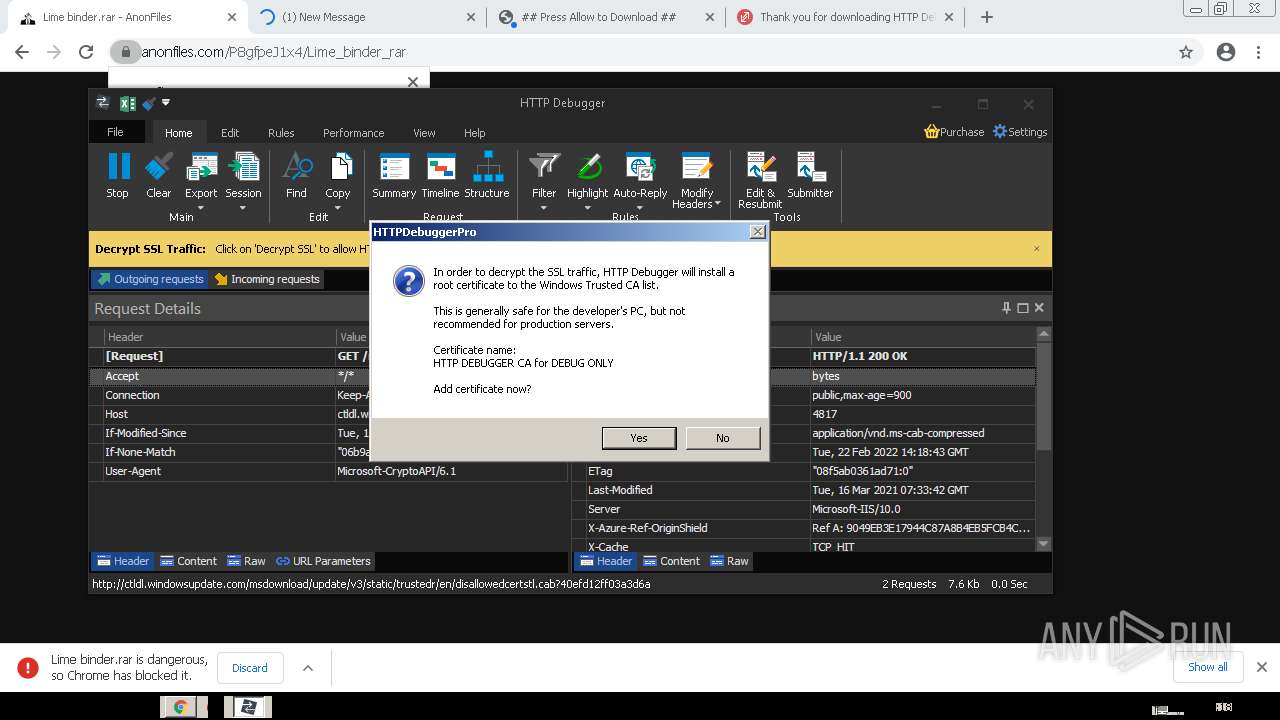
Task: Click the Filter icon
Action: 544,166
